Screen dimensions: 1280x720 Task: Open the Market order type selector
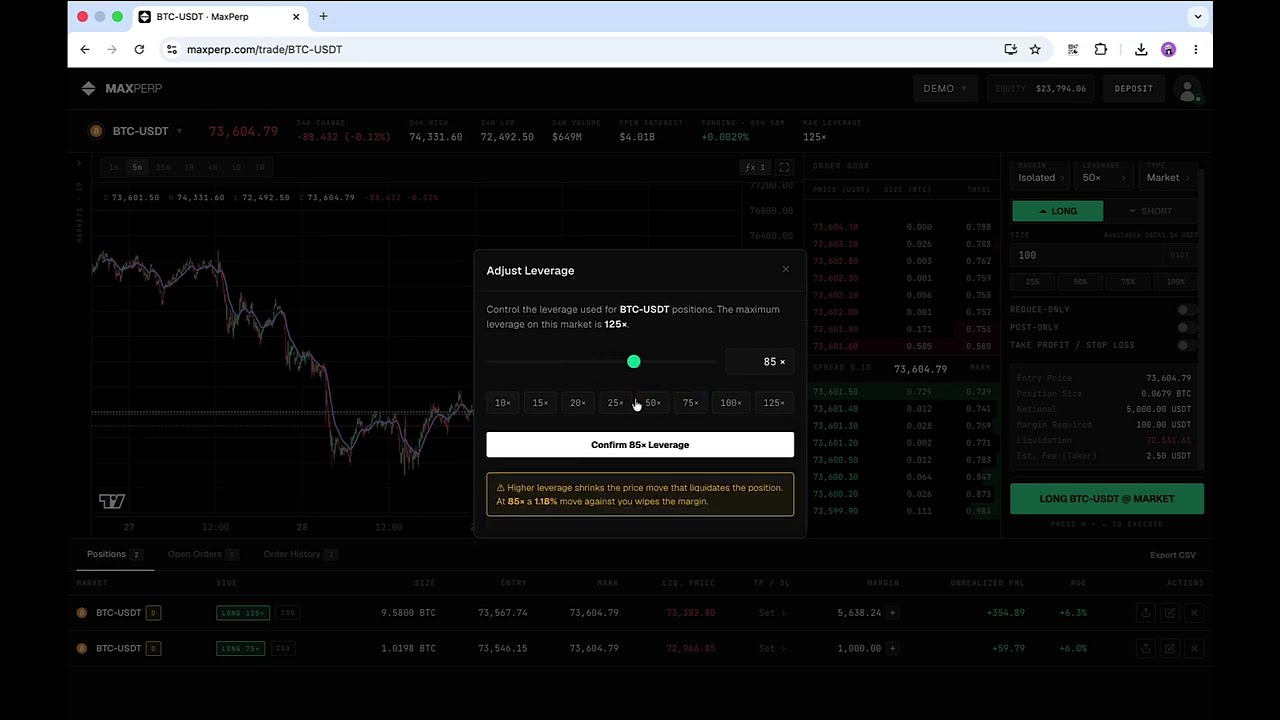click(x=1167, y=177)
